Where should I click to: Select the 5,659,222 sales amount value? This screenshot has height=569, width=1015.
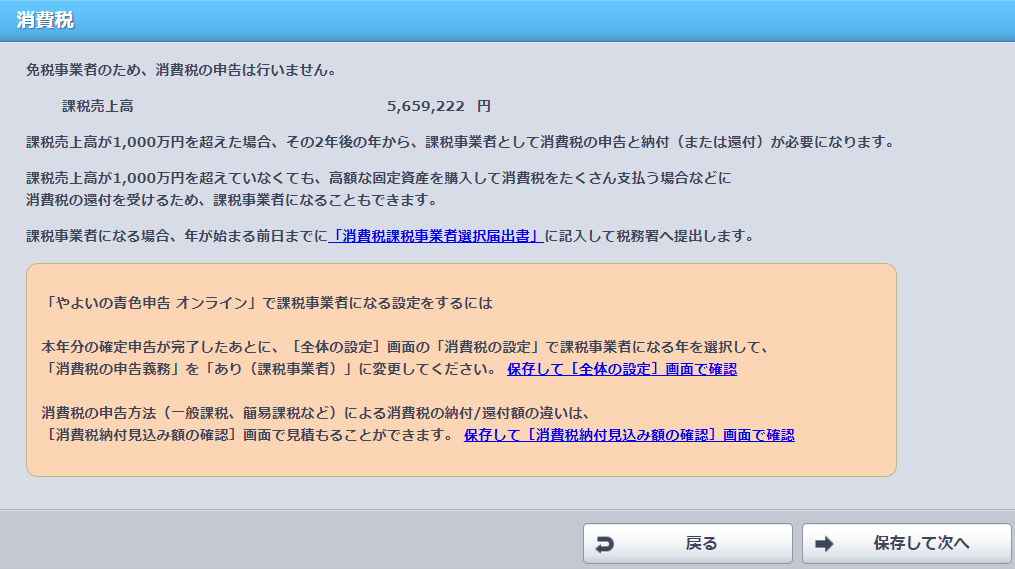[x=425, y=106]
